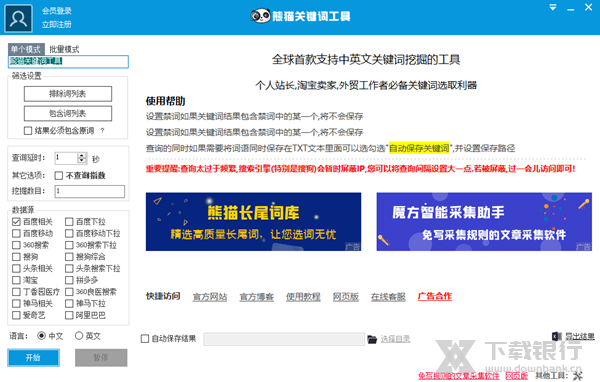Click the 查询延时 seconds field
The width and height of the screenshot is (600, 382).
point(67,158)
